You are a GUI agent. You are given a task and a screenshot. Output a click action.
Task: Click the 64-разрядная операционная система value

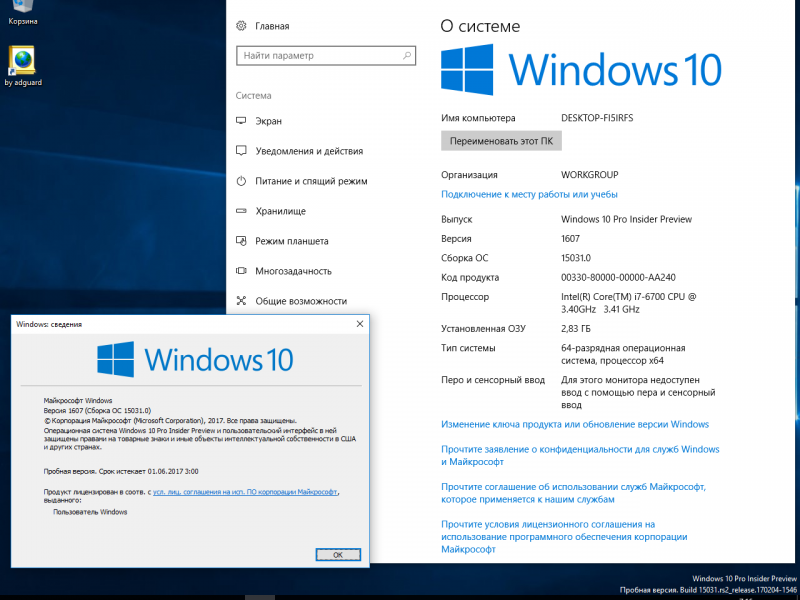[x=623, y=355]
